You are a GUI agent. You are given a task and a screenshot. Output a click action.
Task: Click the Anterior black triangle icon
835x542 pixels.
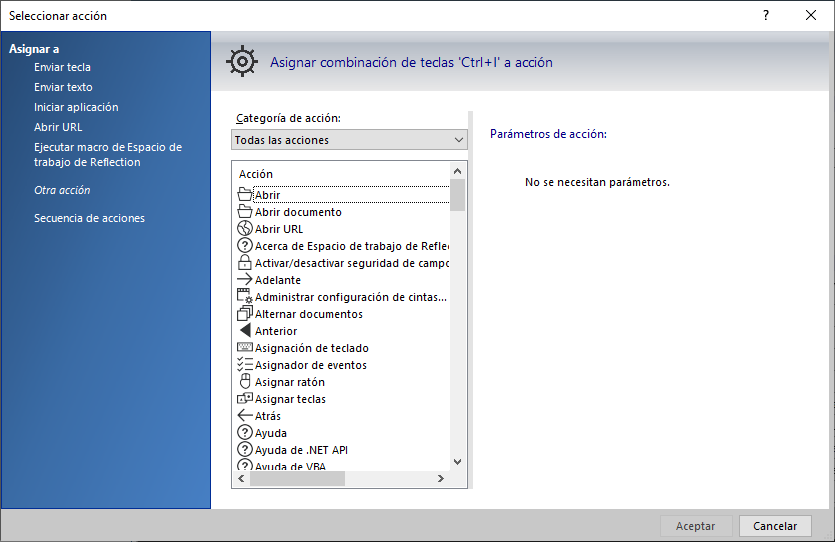pos(245,331)
